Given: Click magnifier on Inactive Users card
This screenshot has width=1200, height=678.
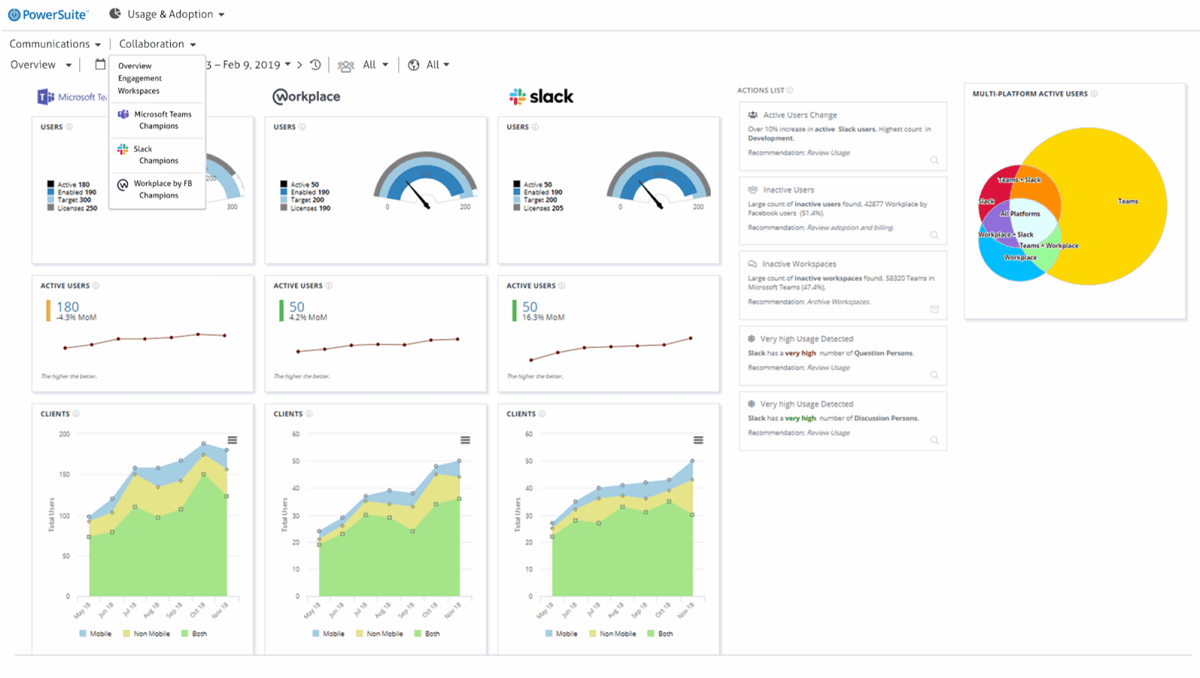Looking at the screenshot, I should tap(934, 235).
